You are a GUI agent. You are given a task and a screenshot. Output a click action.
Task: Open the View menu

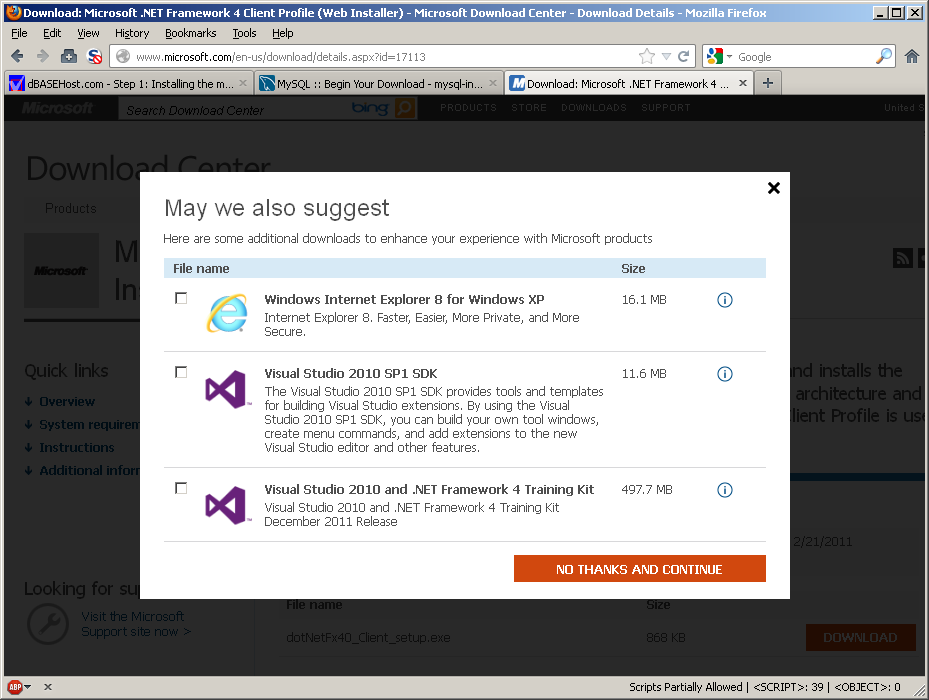(x=88, y=33)
